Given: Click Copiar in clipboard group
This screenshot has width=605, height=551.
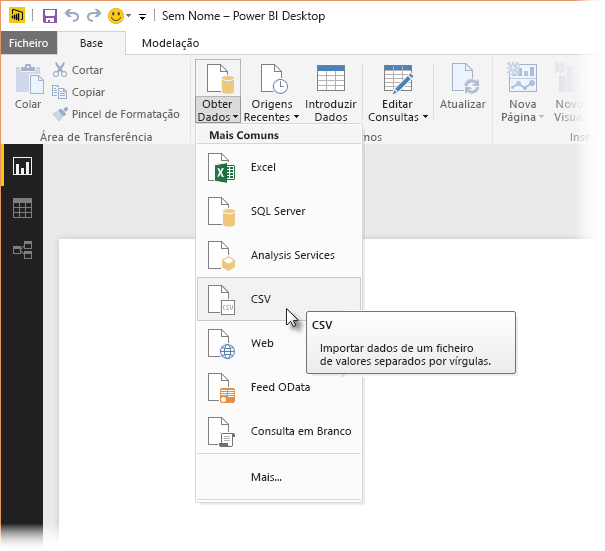Looking at the screenshot, I should tap(78, 92).
